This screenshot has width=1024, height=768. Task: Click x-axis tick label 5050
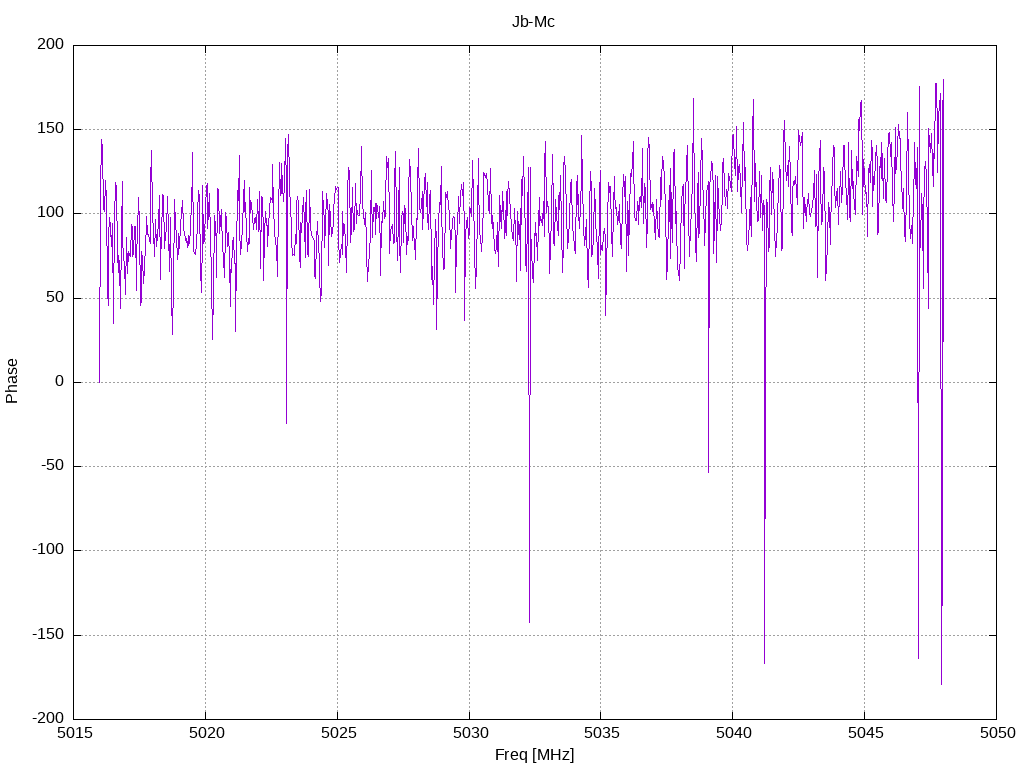click(997, 733)
